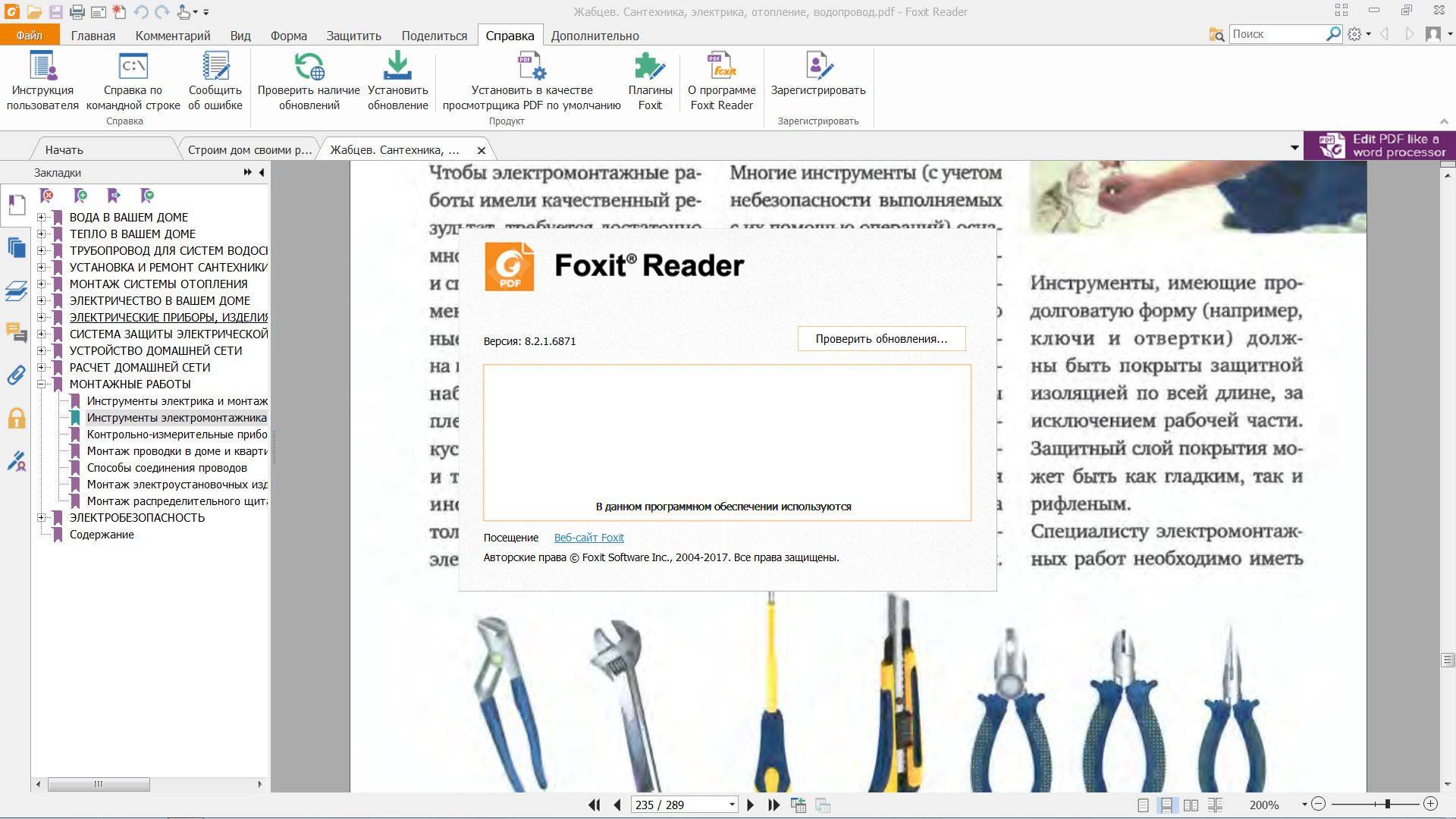This screenshot has width=1456, height=819.
Task: Open the User Manual (Инструкция пользователя)
Action: click(x=42, y=81)
